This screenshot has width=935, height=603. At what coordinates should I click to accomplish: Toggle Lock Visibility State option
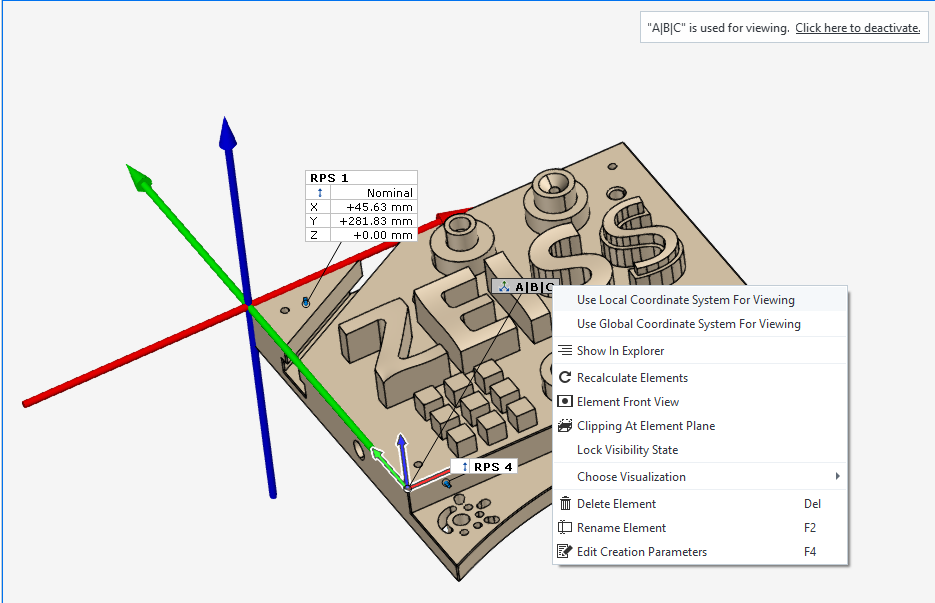tap(627, 450)
